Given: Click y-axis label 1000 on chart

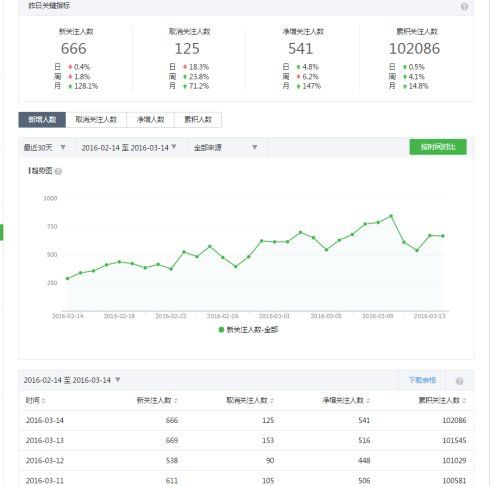Looking at the screenshot, I should tap(50, 198).
